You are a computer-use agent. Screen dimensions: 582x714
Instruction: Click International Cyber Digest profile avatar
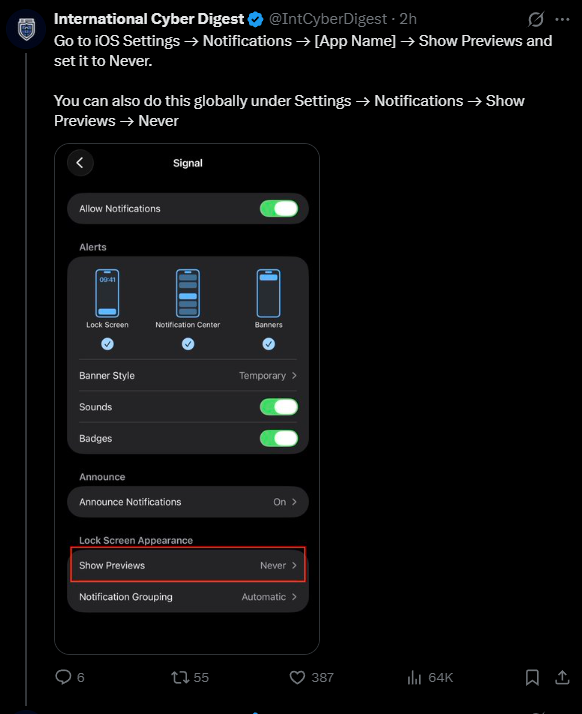tap(26, 29)
